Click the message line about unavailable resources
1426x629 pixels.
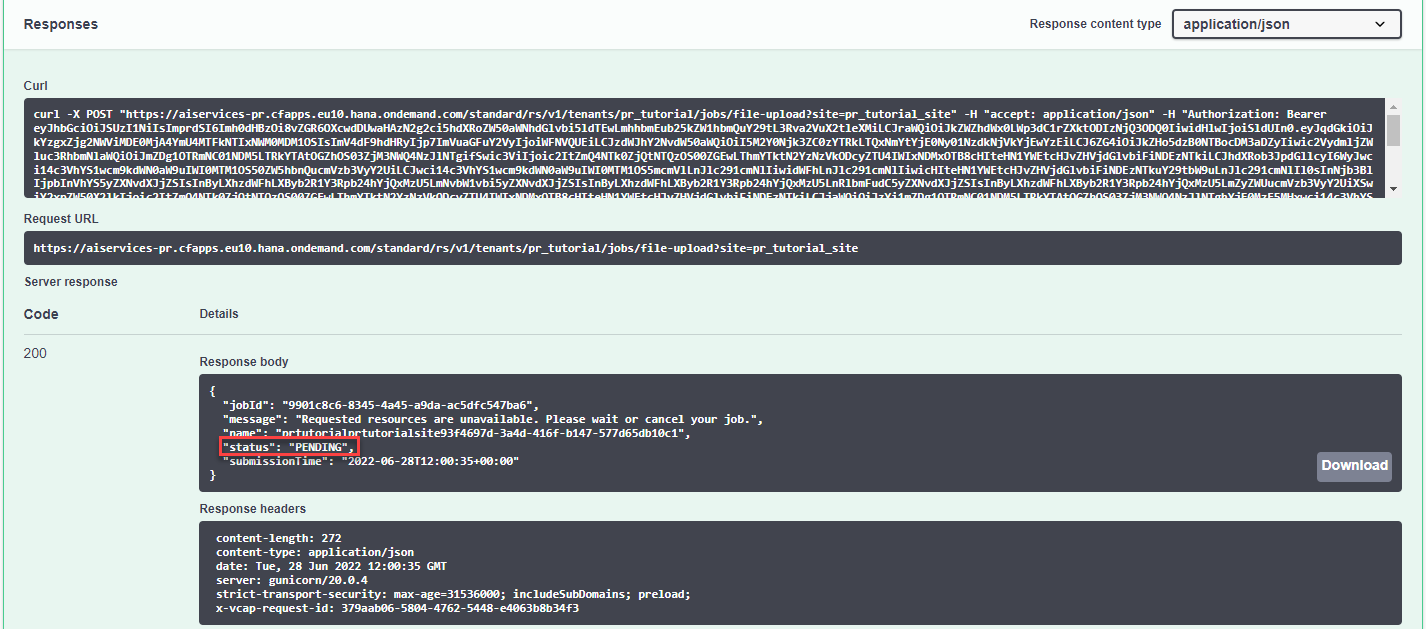pyautogui.click(x=491, y=419)
